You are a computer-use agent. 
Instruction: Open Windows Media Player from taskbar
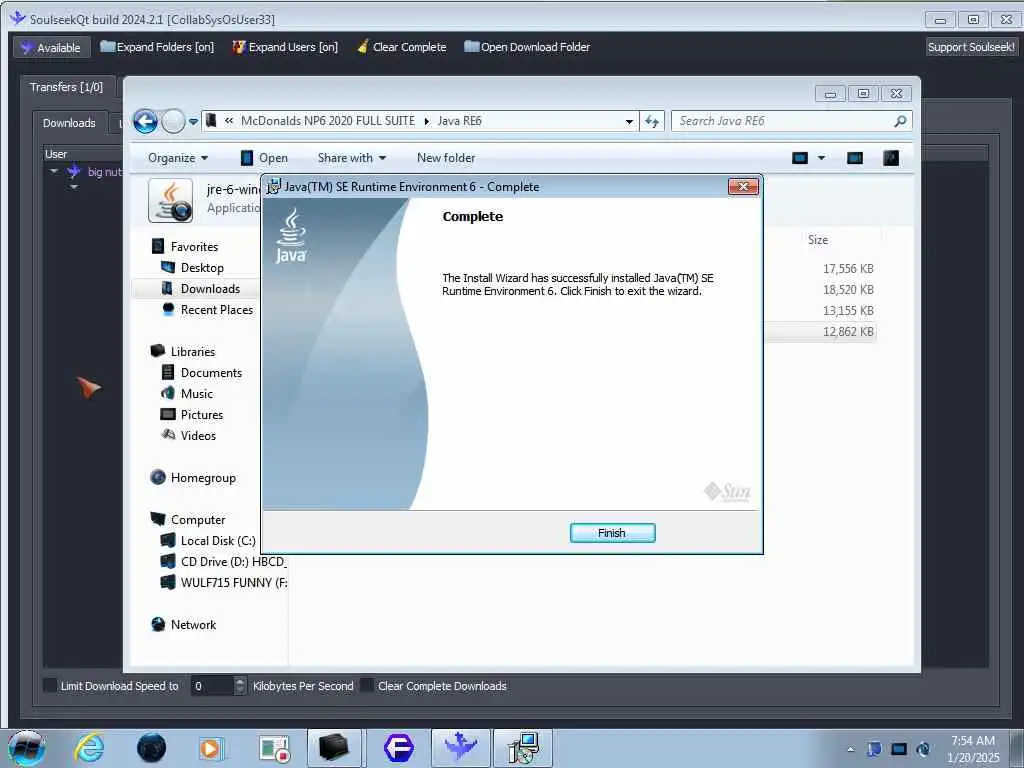(x=212, y=748)
